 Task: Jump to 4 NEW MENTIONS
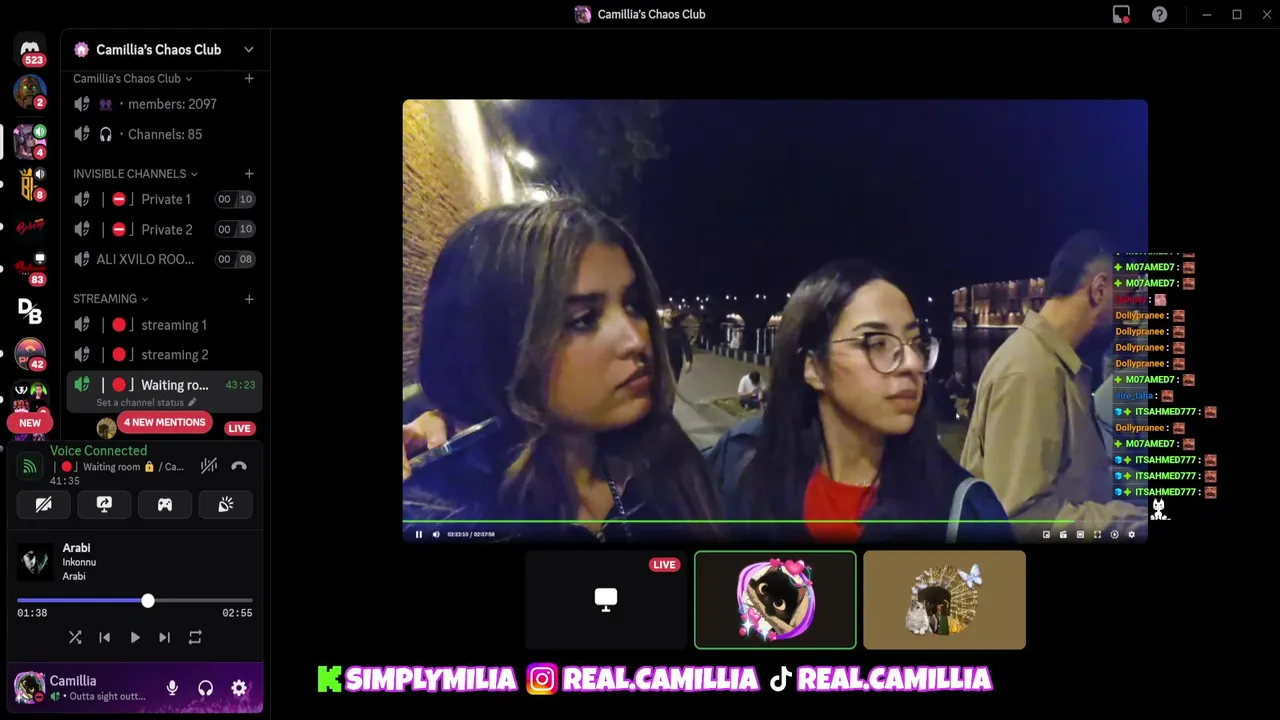click(x=164, y=422)
